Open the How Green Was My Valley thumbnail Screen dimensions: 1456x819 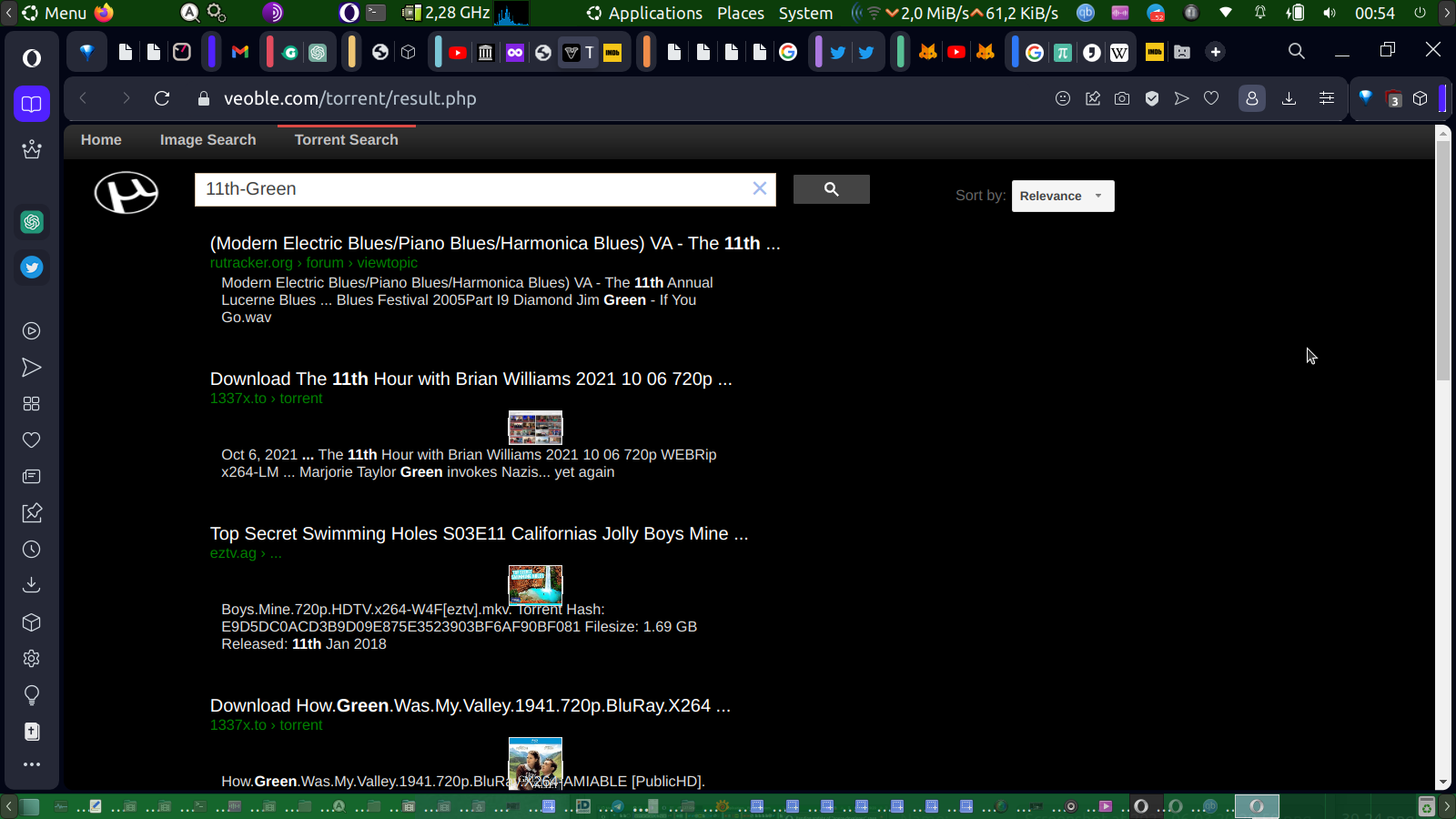click(535, 763)
